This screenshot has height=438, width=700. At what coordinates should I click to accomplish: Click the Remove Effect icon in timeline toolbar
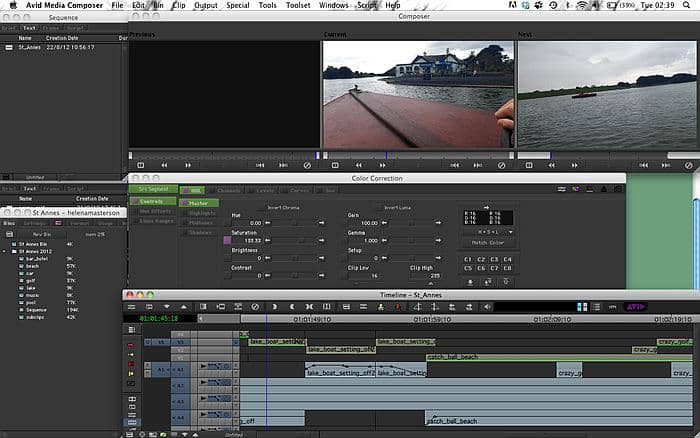(x=255, y=307)
